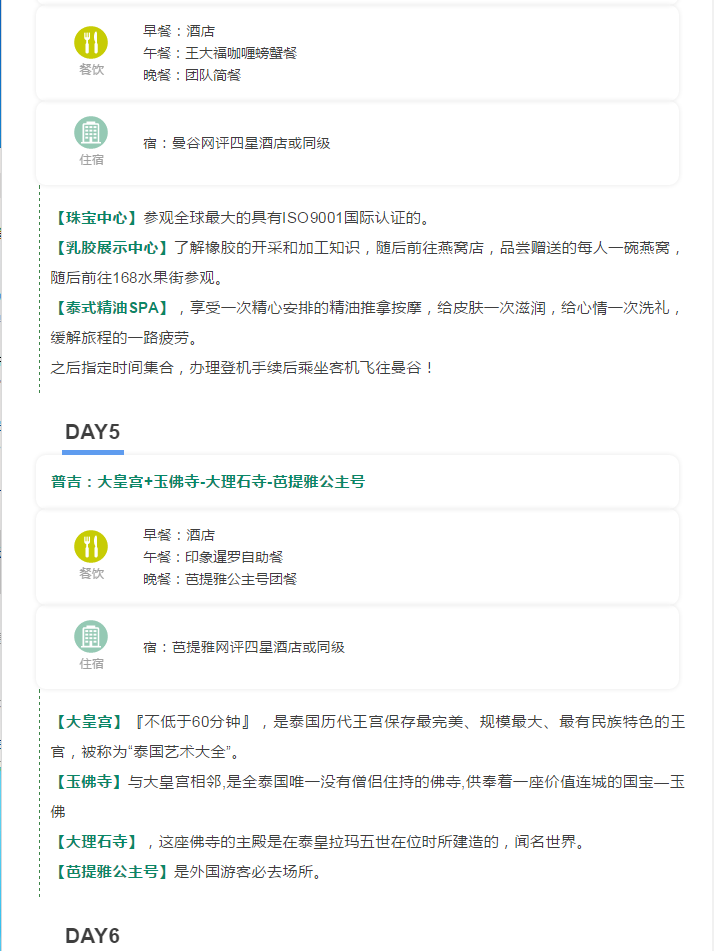Click the 宿：曼谷网评四星酒店或同级 lodging text

pyautogui.click(x=236, y=143)
